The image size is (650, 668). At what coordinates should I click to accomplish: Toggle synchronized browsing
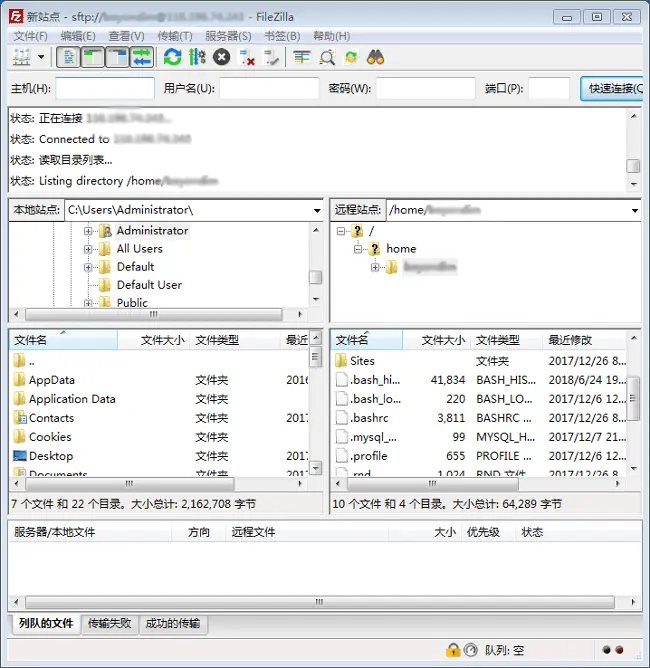351,57
